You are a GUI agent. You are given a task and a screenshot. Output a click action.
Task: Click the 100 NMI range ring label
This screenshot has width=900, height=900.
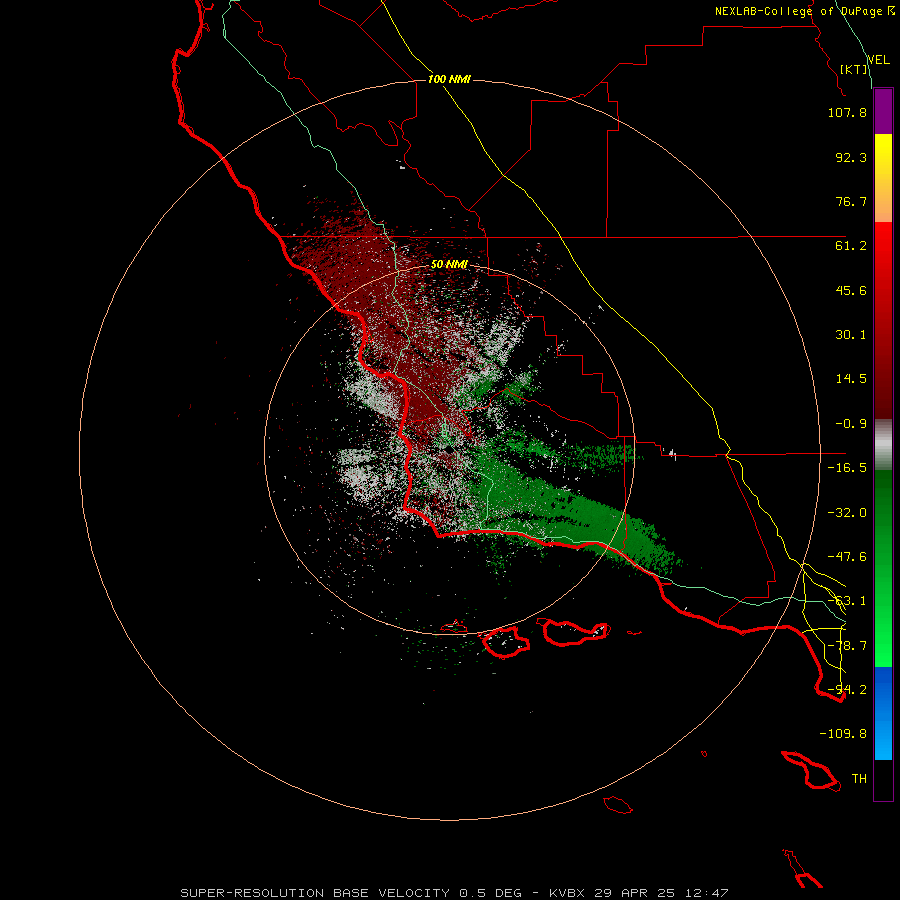point(449,79)
